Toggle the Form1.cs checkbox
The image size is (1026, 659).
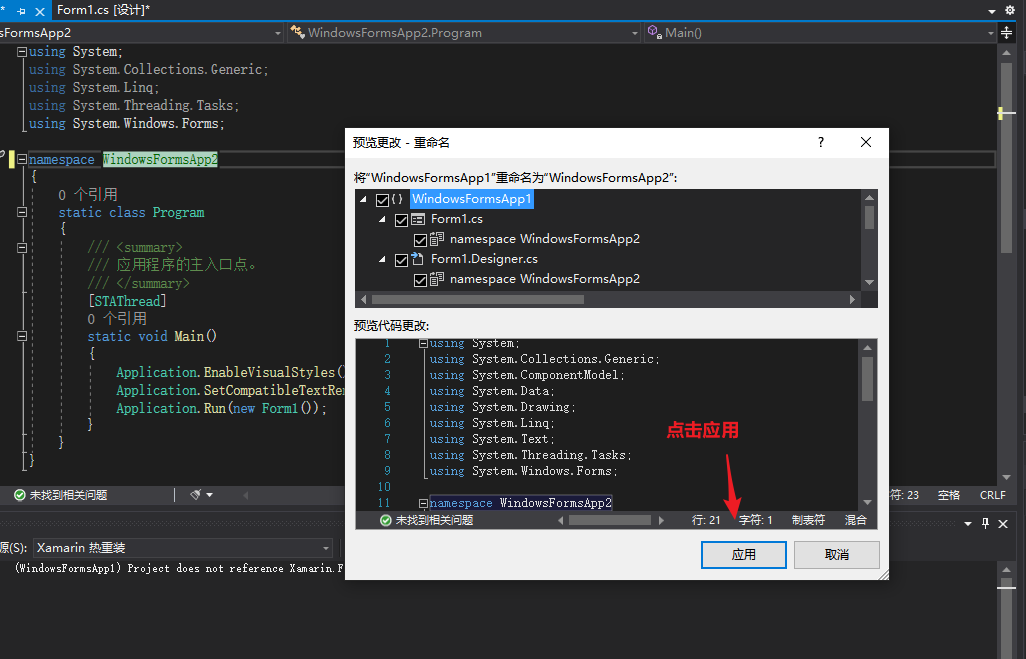(x=402, y=220)
